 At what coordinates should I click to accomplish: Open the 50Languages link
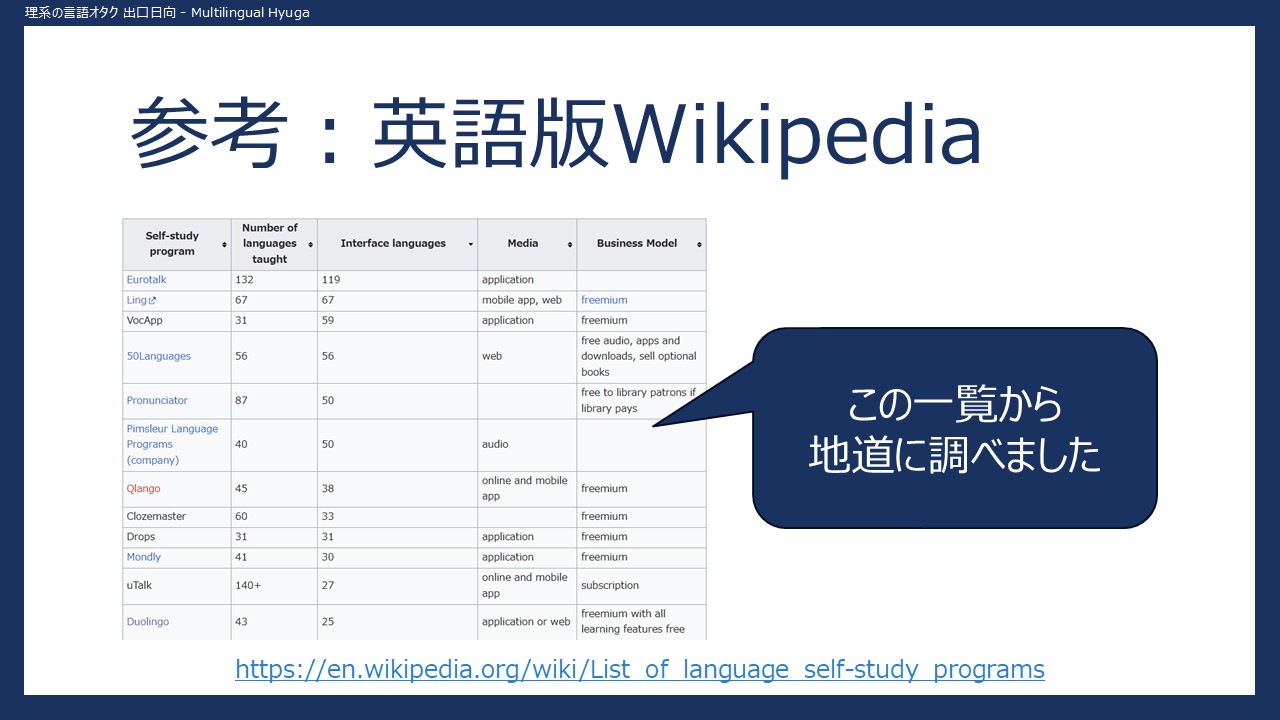158,356
